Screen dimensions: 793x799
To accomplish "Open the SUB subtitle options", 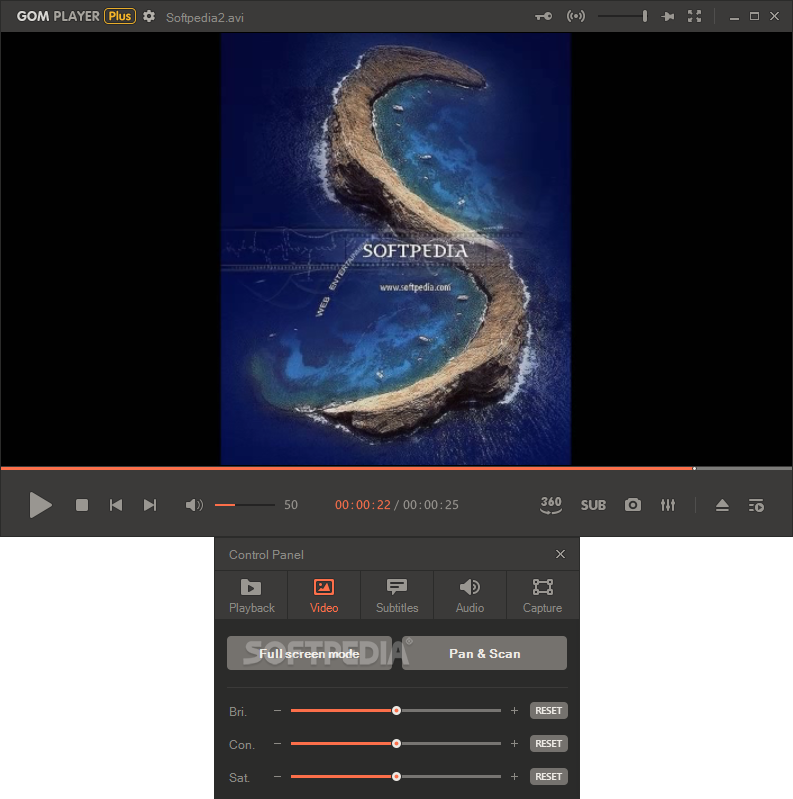I will 593,505.
